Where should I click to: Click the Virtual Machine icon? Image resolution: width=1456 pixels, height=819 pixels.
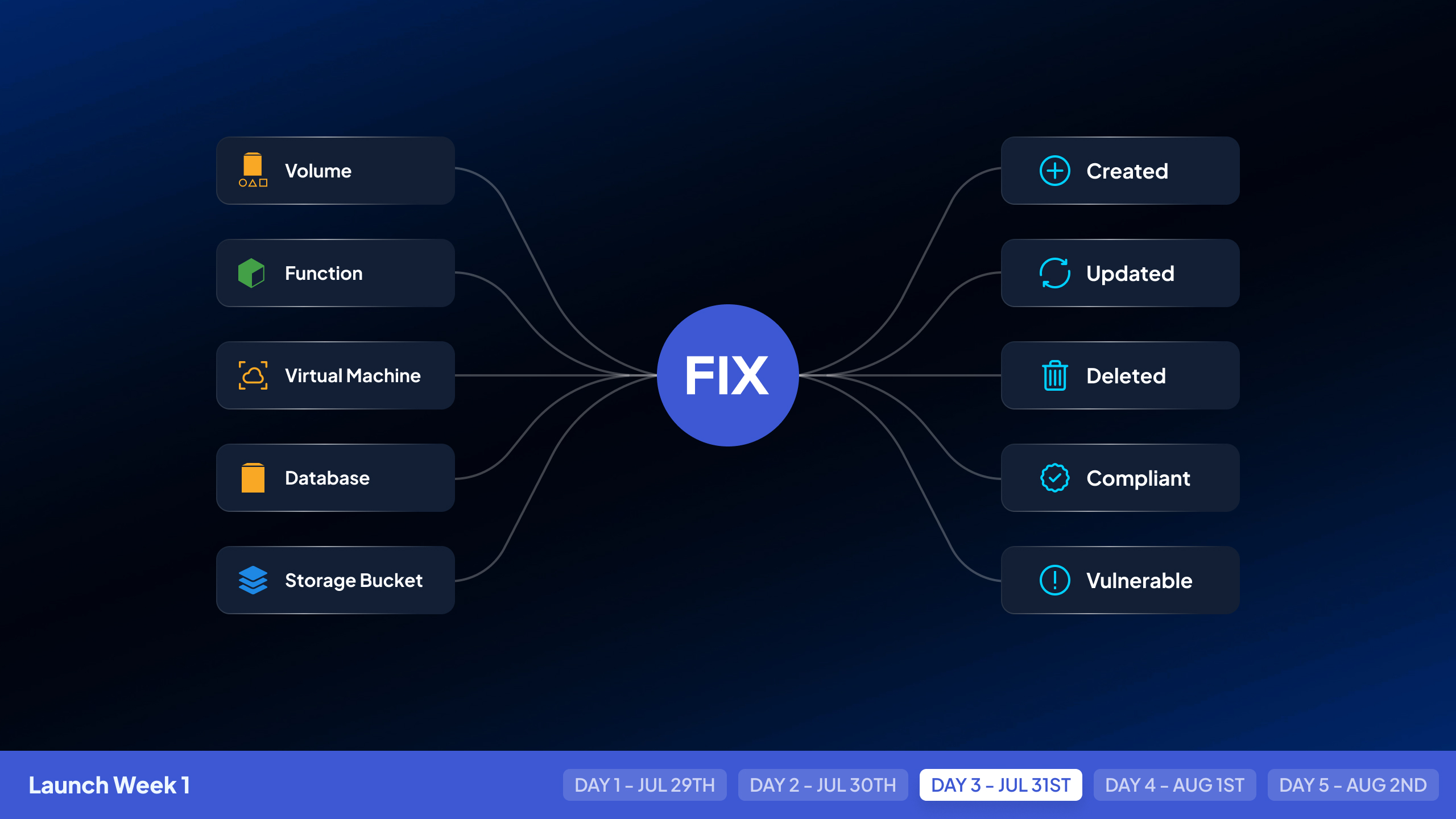pos(253,375)
